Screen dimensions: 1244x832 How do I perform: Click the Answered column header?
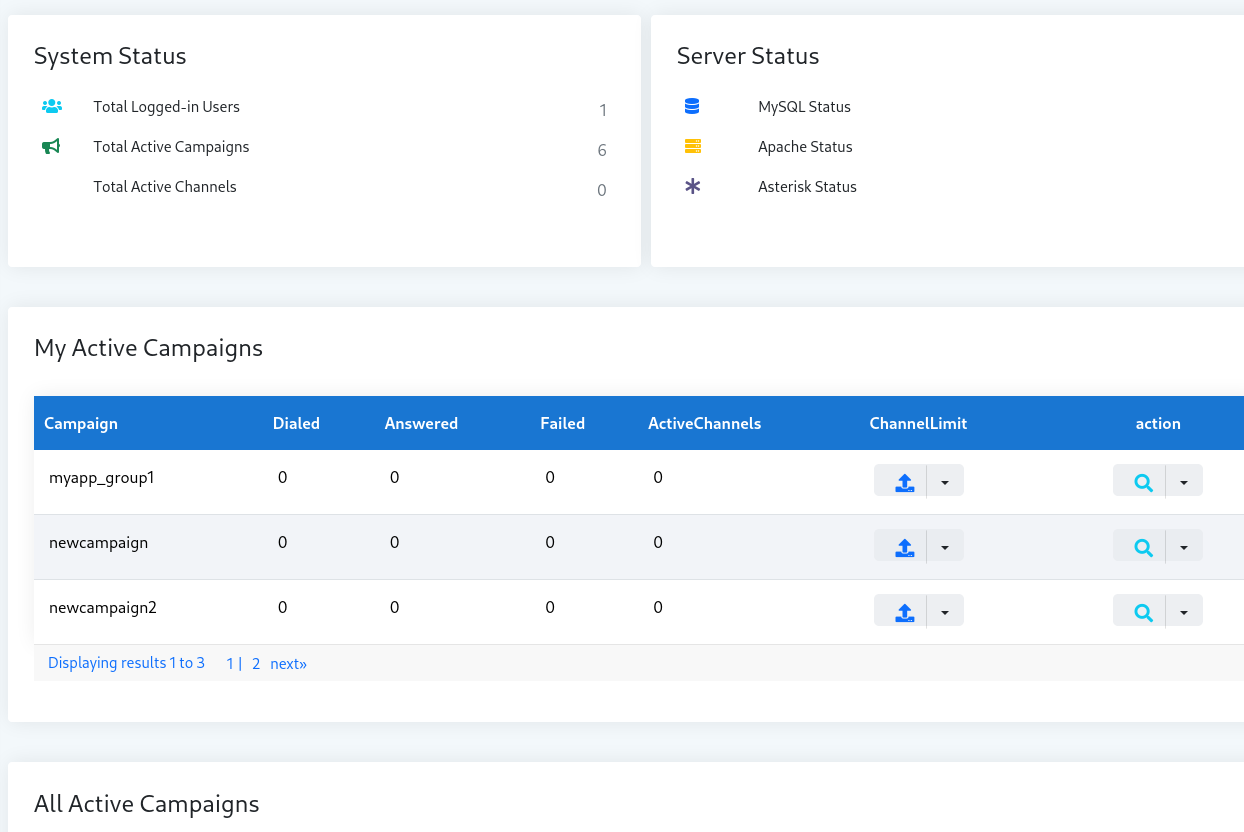click(x=421, y=423)
